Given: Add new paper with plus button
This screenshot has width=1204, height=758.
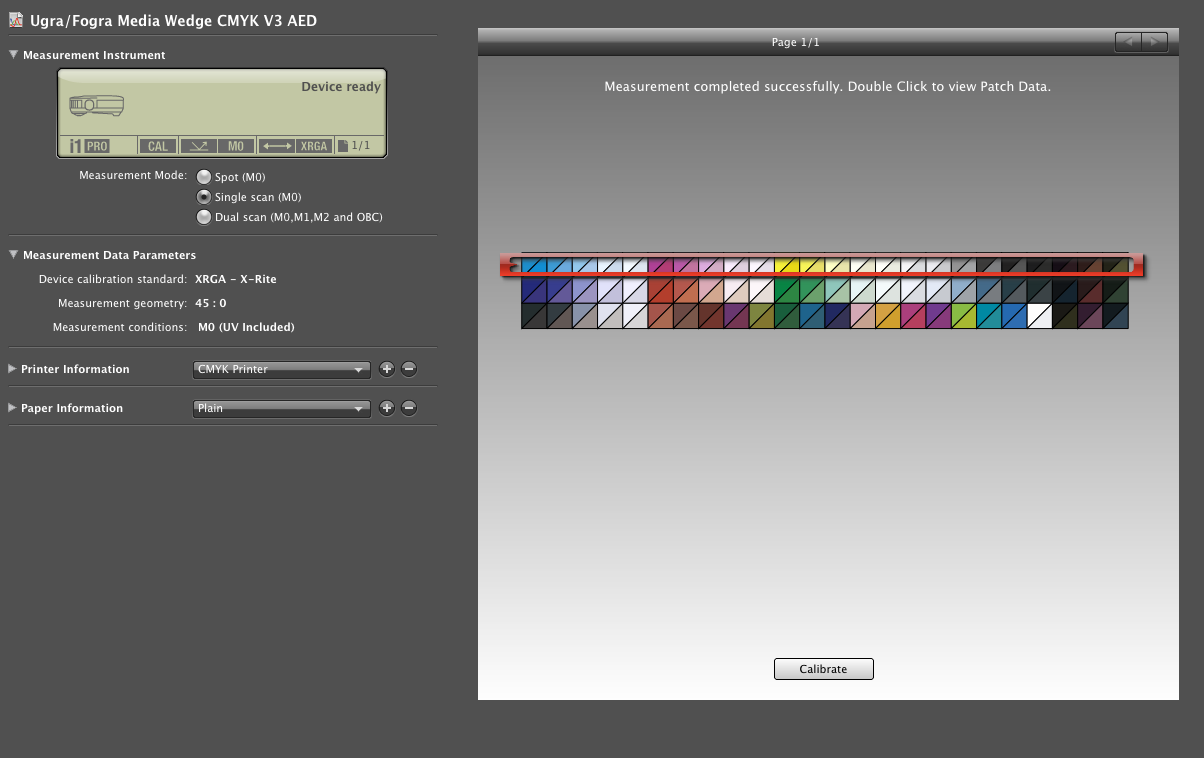Looking at the screenshot, I should [387, 408].
